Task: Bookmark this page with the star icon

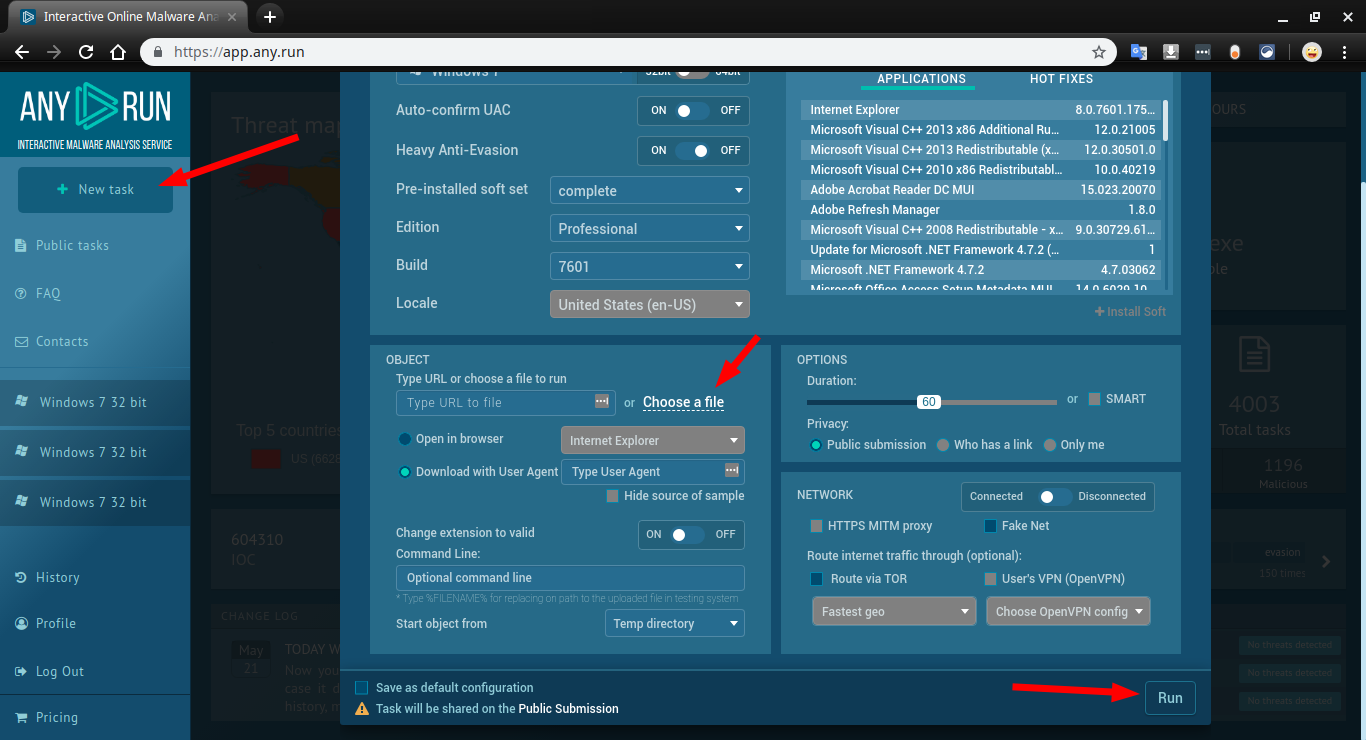Action: [1098, 52]
